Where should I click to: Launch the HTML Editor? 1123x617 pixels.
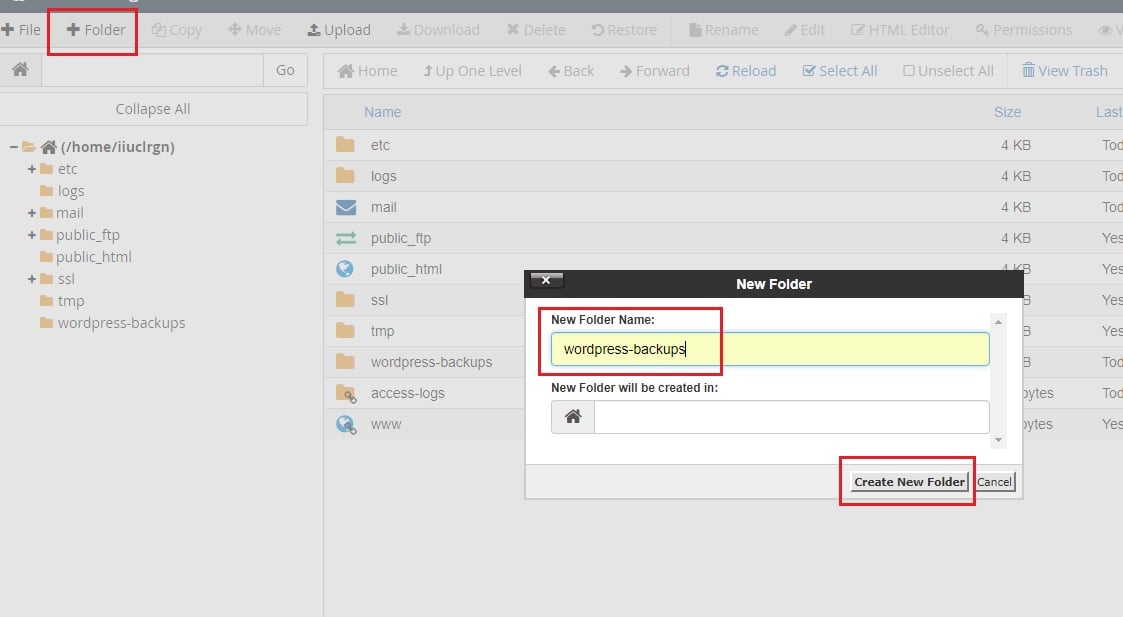pos(900,29)
